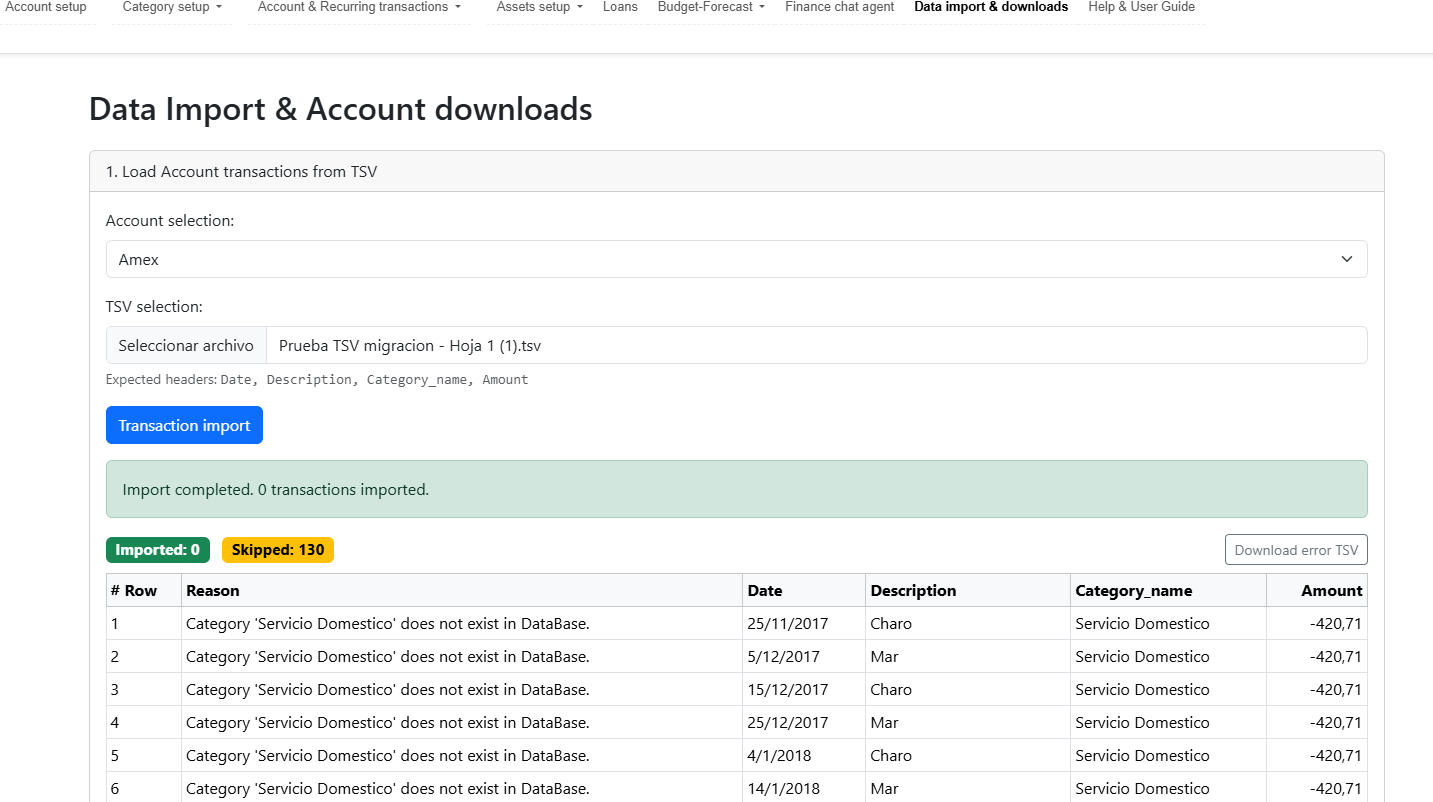This screenshot has height=802, width=1433.
Task: Open the Finance chat agent
Action: point(840,7)
